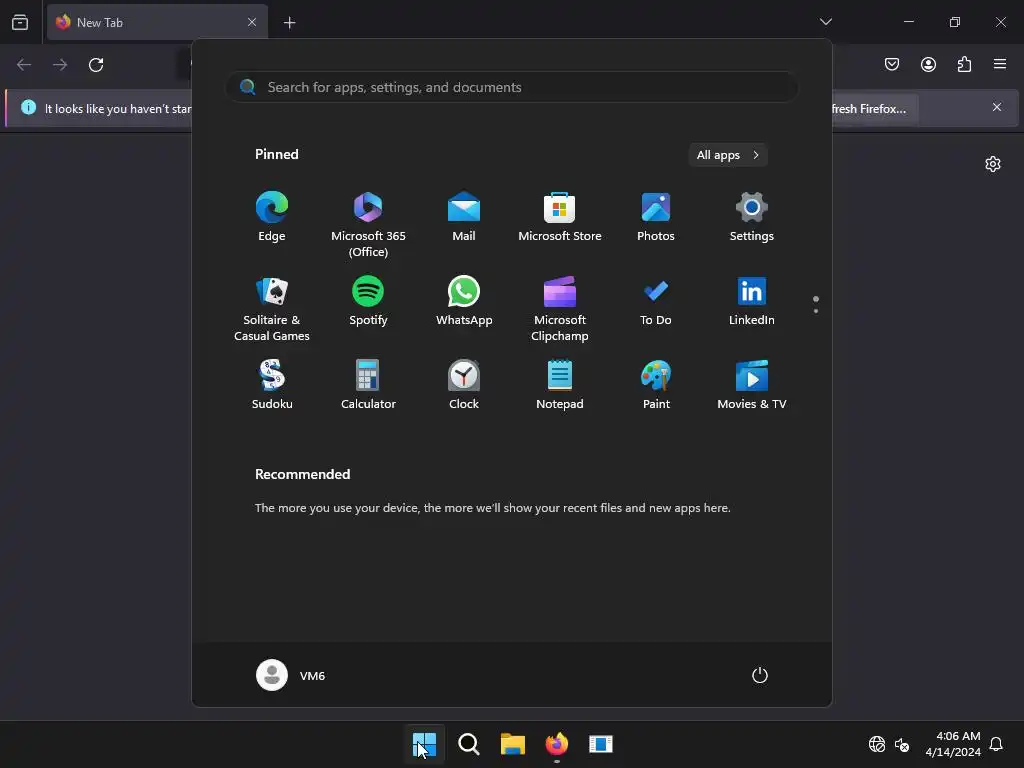
Task: Launch Notepad
Action: tap(560, 385)
